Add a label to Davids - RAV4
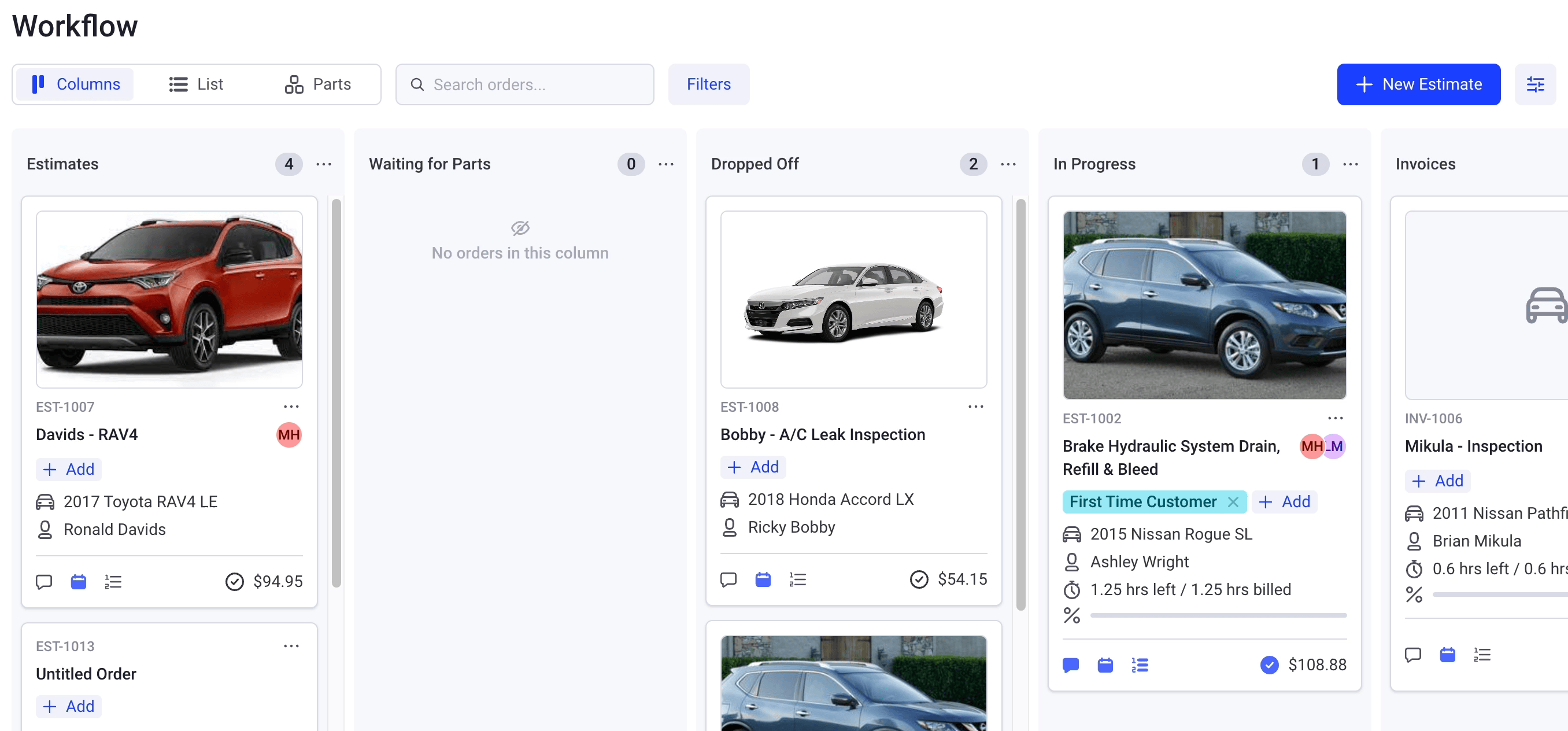 click(68, 469)
